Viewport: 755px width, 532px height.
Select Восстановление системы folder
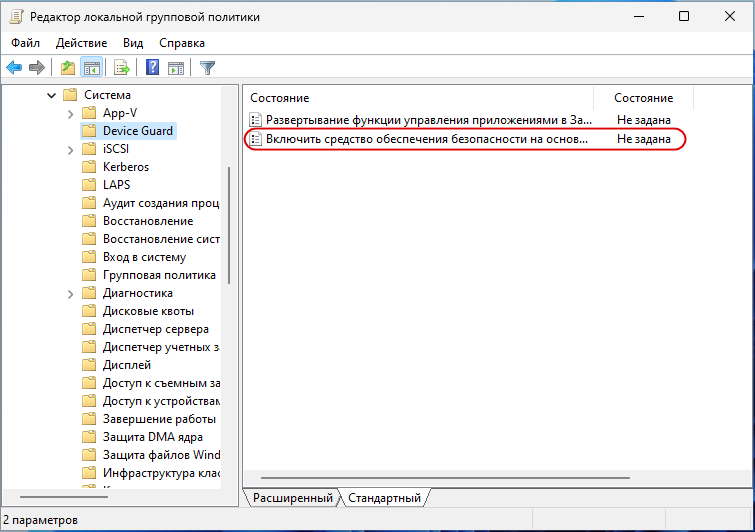[x=161, y=239]
